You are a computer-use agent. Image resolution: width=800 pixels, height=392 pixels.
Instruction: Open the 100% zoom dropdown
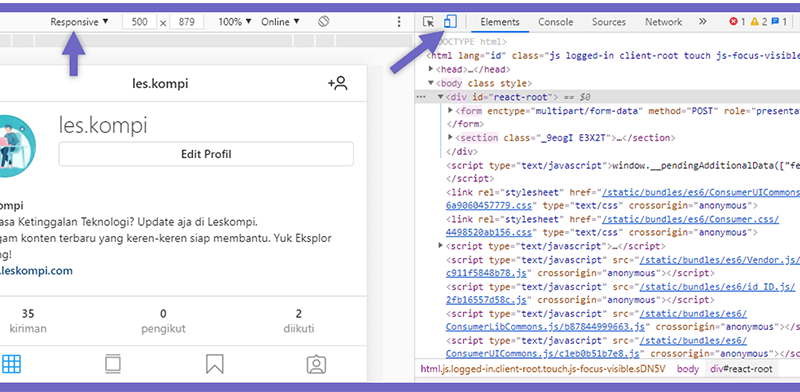click(x=235, y=22)
